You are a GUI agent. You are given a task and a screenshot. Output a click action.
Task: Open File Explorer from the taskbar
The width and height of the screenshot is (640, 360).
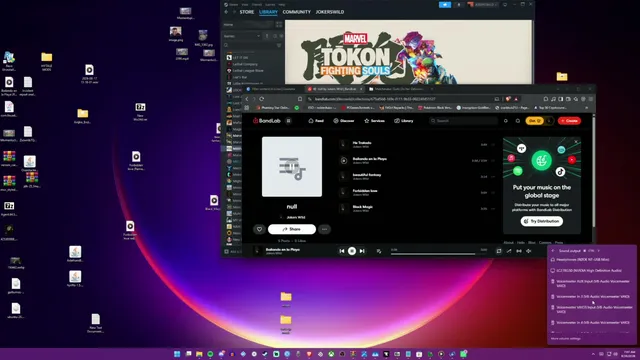(x=199, y=354)
